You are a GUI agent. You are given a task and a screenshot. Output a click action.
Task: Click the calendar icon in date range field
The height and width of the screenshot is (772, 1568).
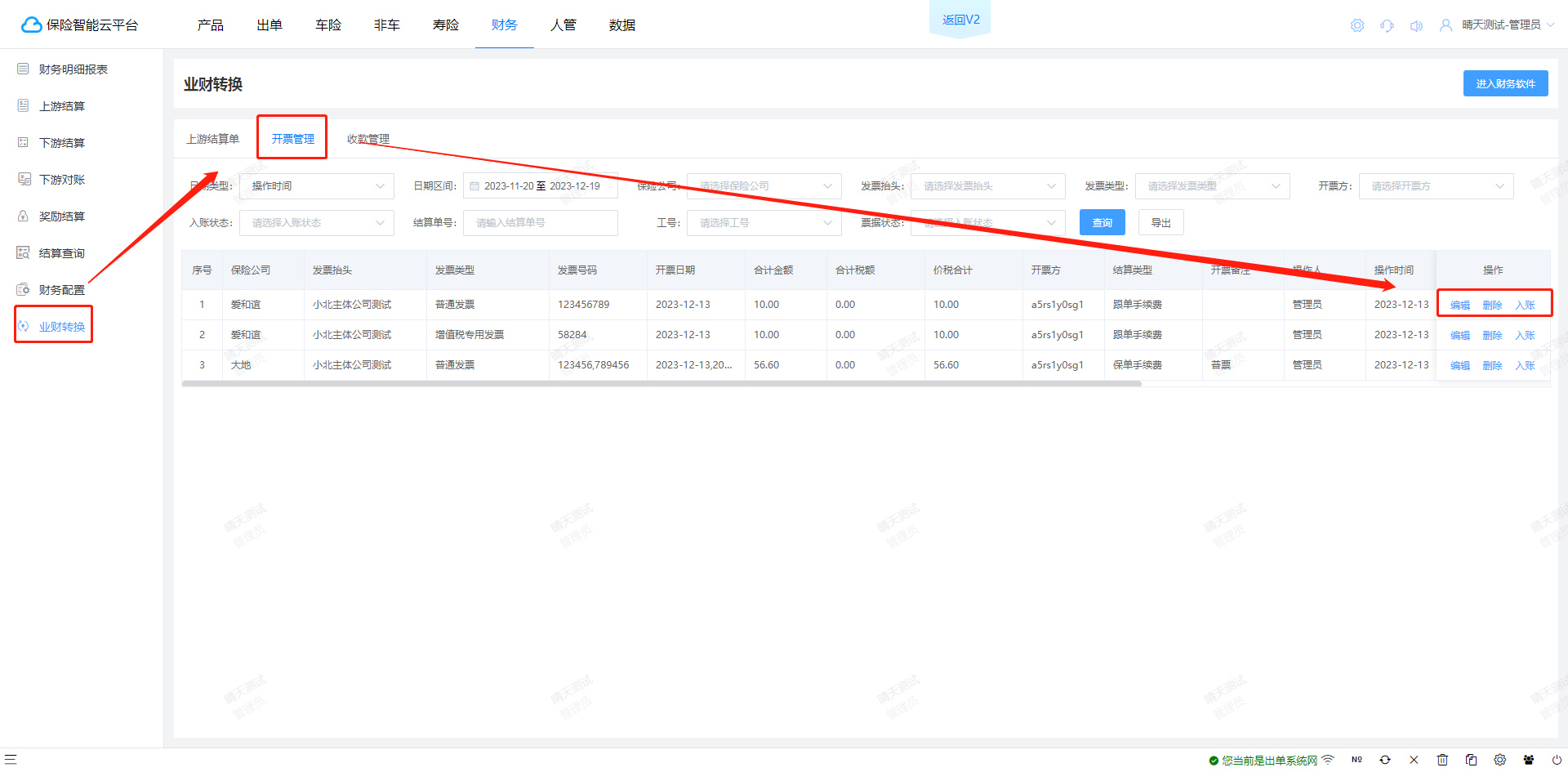[474, 186]
